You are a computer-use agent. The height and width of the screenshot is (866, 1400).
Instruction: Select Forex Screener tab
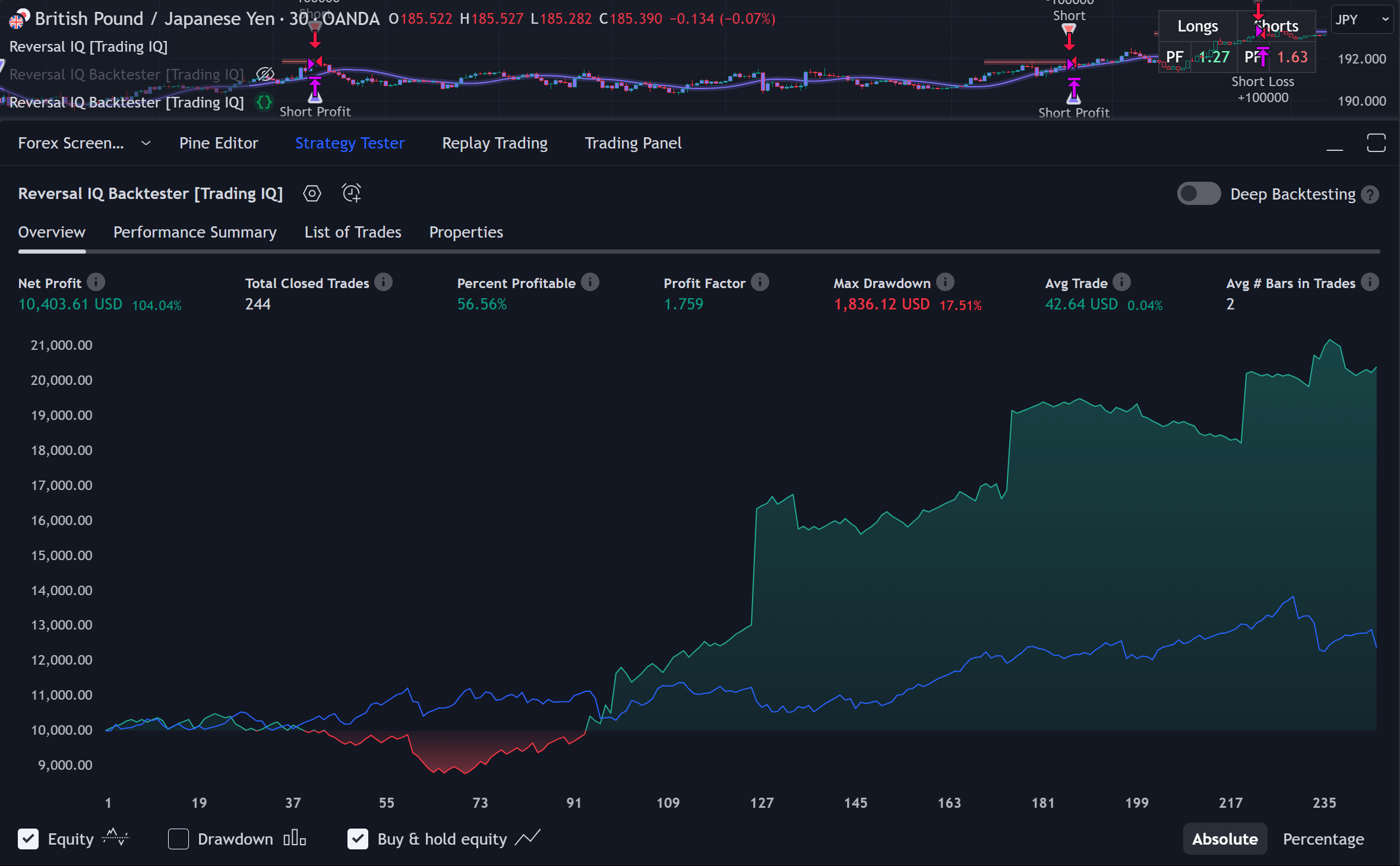pyautogui.click(x=71, y=143)
